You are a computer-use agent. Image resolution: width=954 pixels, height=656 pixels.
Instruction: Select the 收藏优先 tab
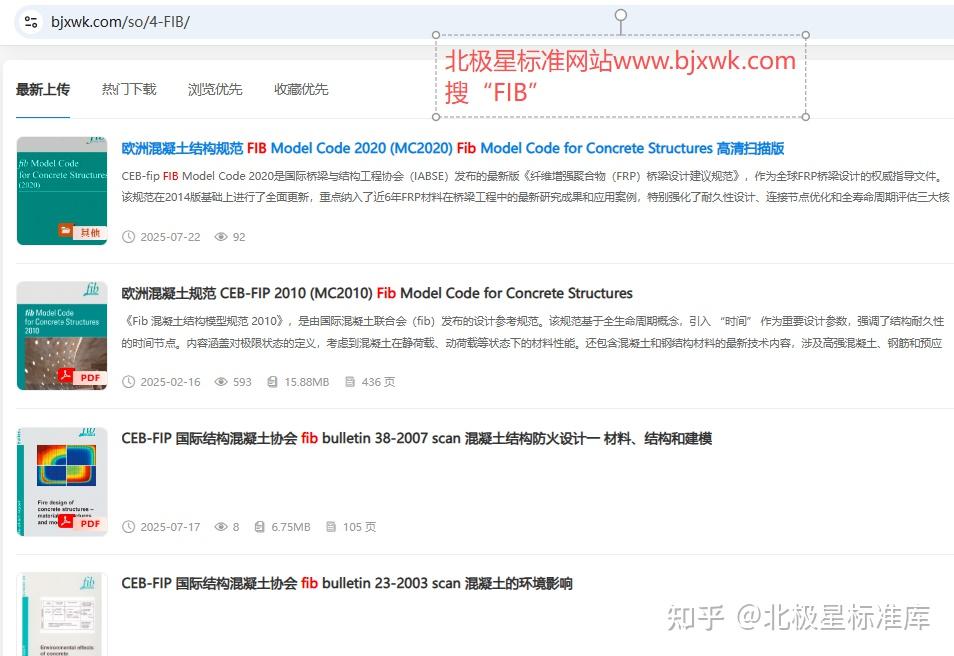[x=300, y=89]
